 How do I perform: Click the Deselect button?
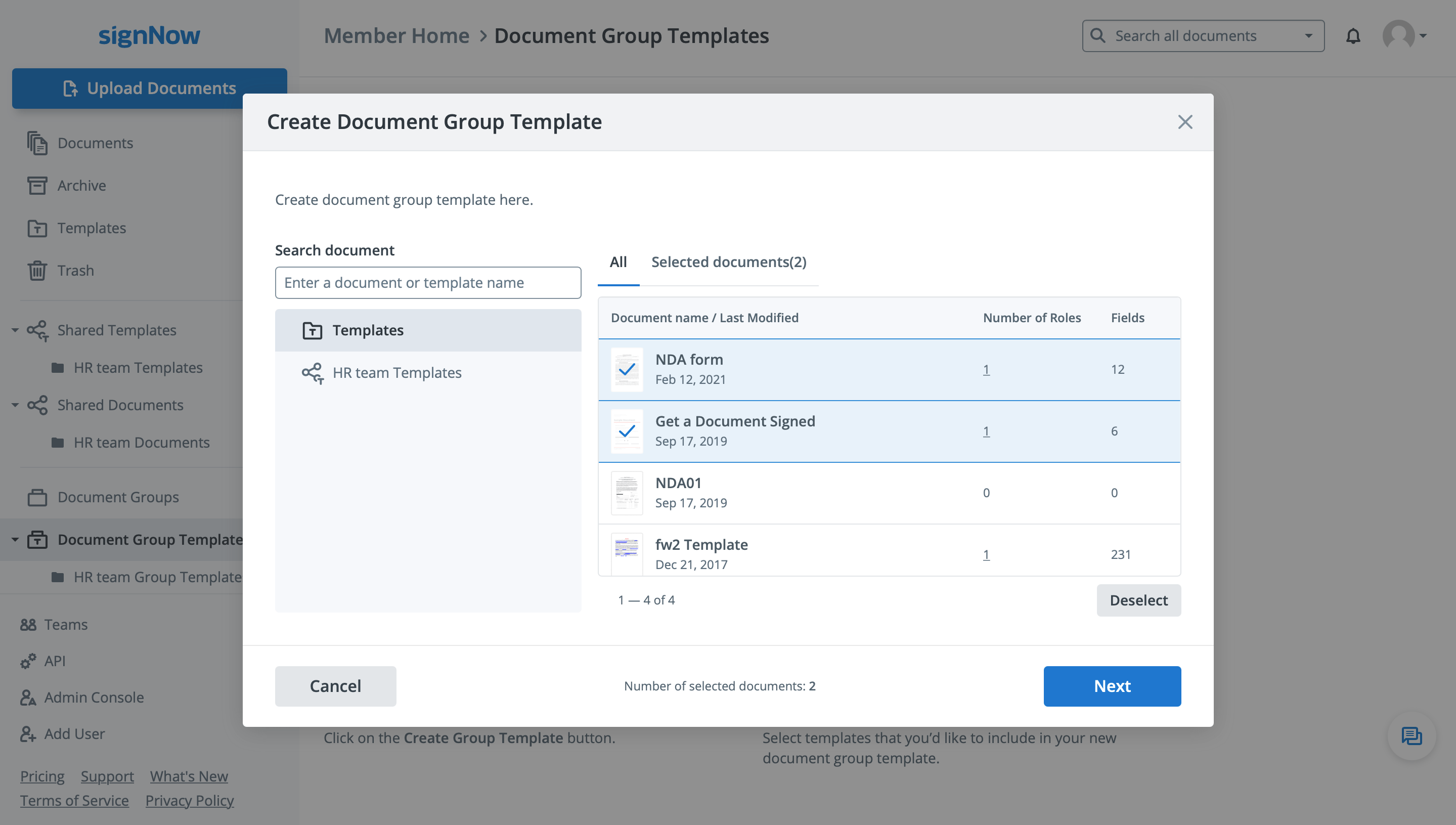[1138, 600]
